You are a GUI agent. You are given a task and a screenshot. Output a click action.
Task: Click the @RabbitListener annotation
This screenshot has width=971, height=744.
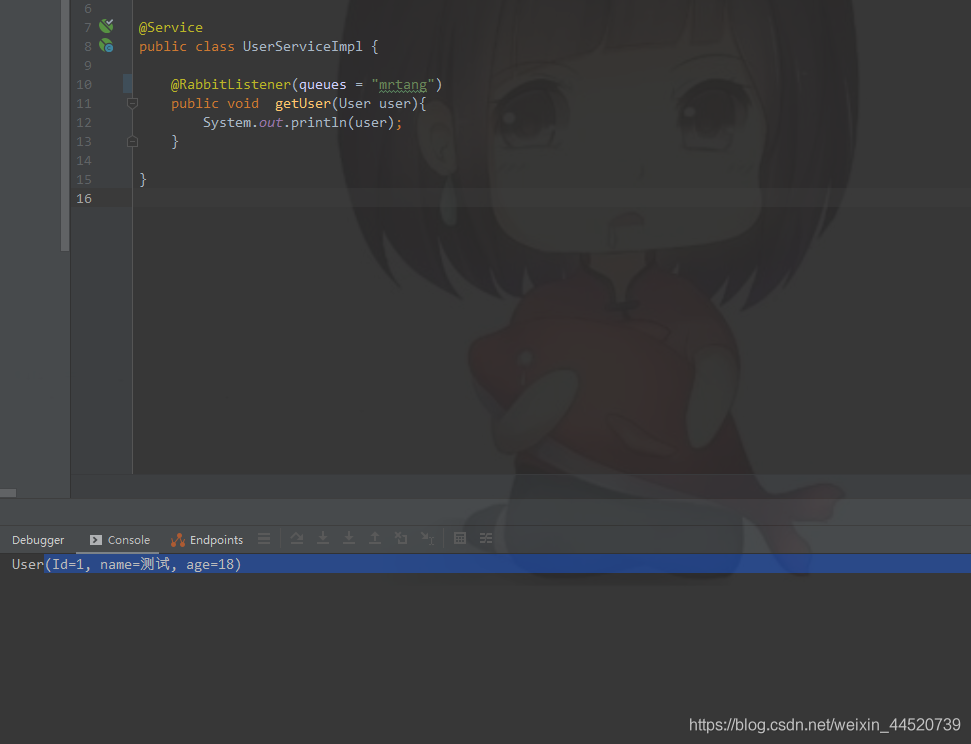[x=230, y=84]
